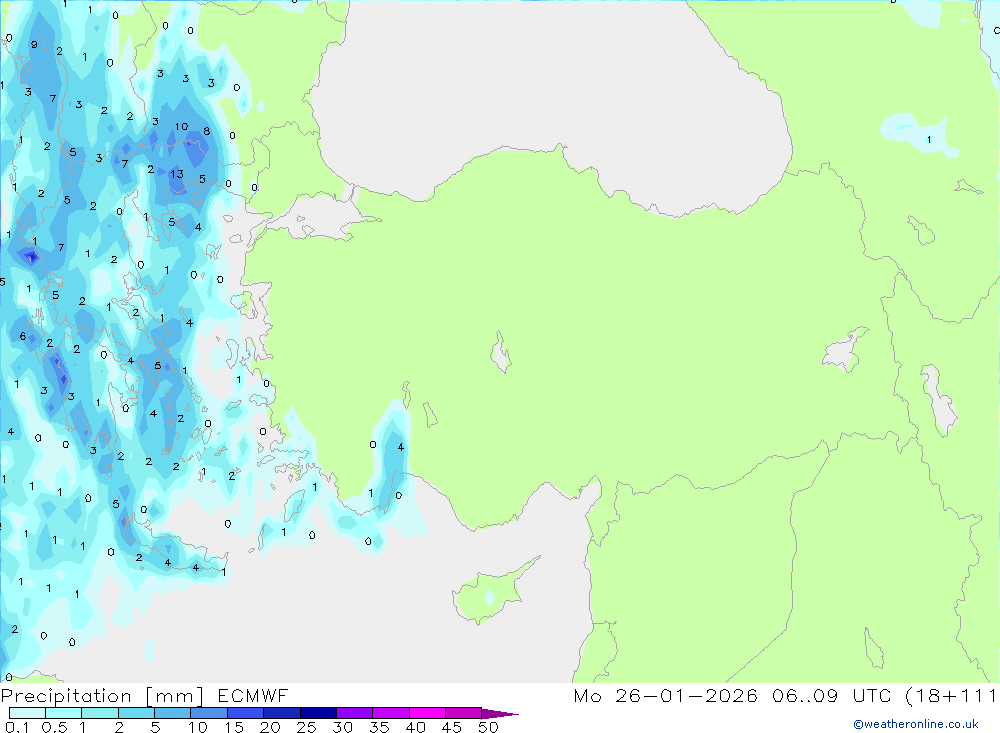Pick the 10–15 mm blue legend swatch
The width and height of the screenshot is (1000, 733).
pos(209,713)
